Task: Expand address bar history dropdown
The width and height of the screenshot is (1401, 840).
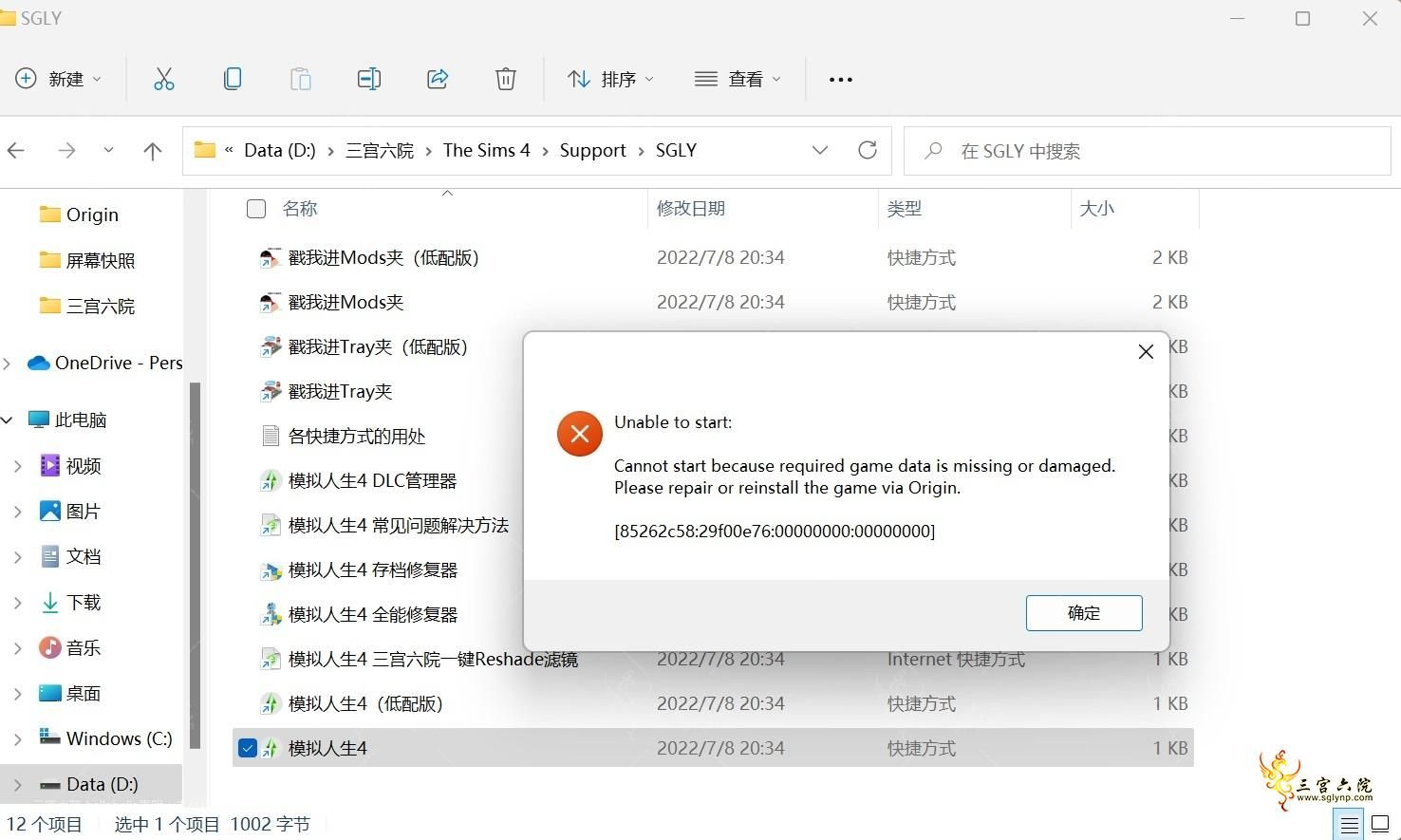Action: [820, 150]
